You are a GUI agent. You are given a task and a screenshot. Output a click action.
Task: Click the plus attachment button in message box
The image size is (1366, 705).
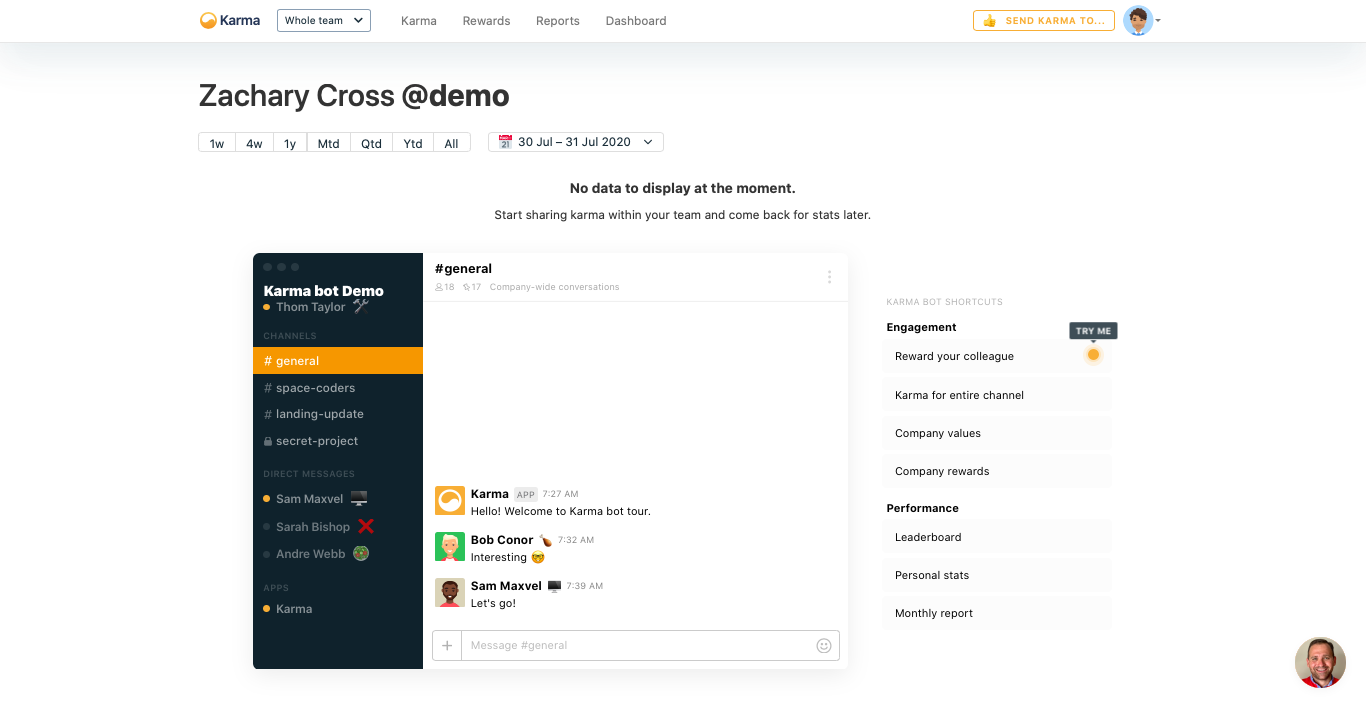click(x=447, y=646)
